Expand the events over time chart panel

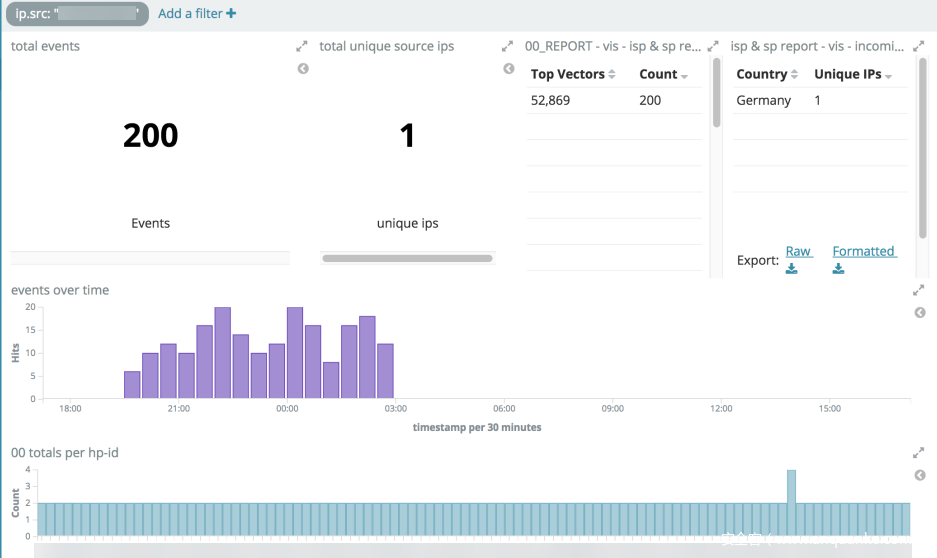(918, 291)
